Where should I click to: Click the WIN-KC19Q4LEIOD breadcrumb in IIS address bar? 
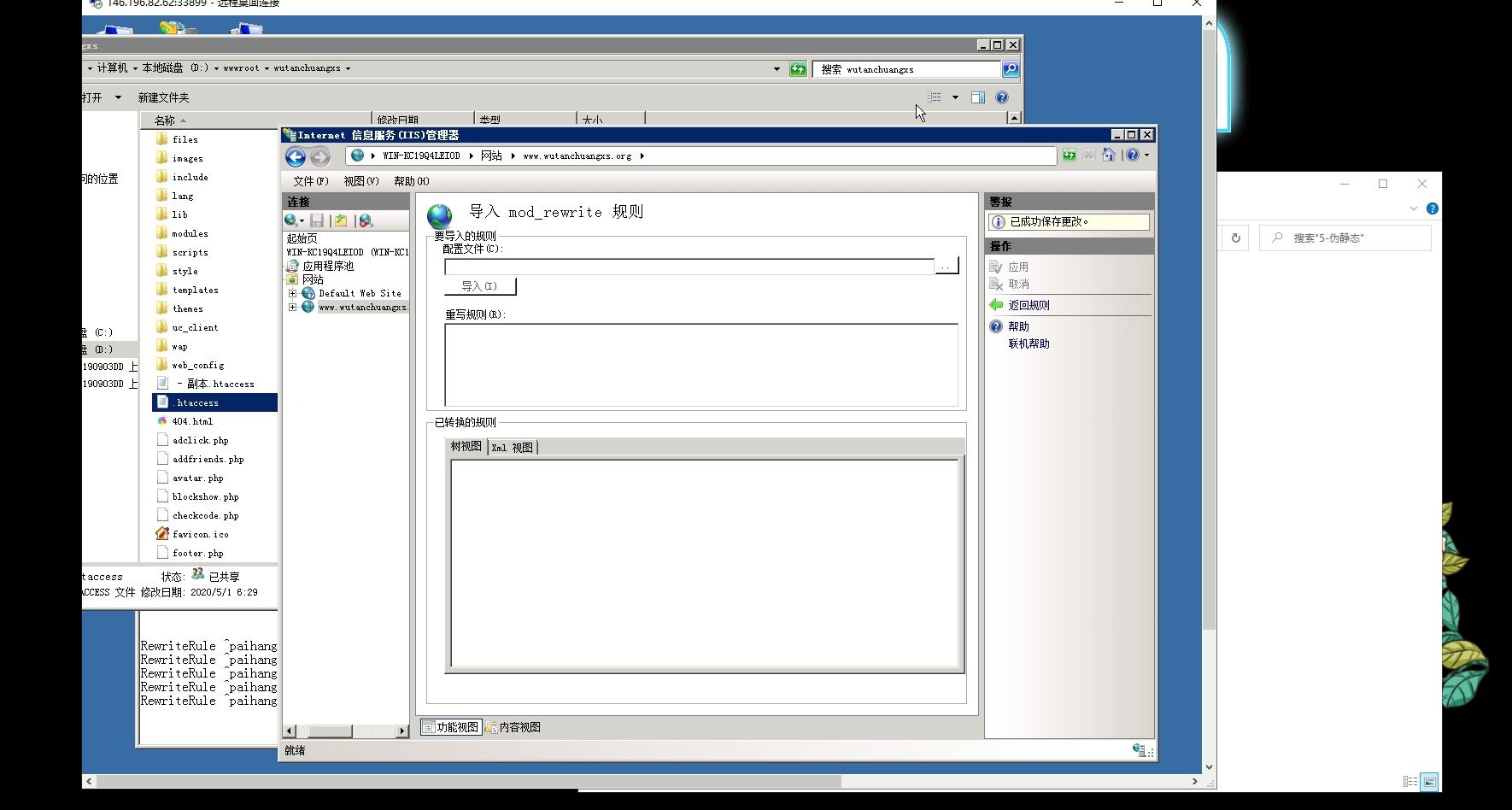(421, 156)
